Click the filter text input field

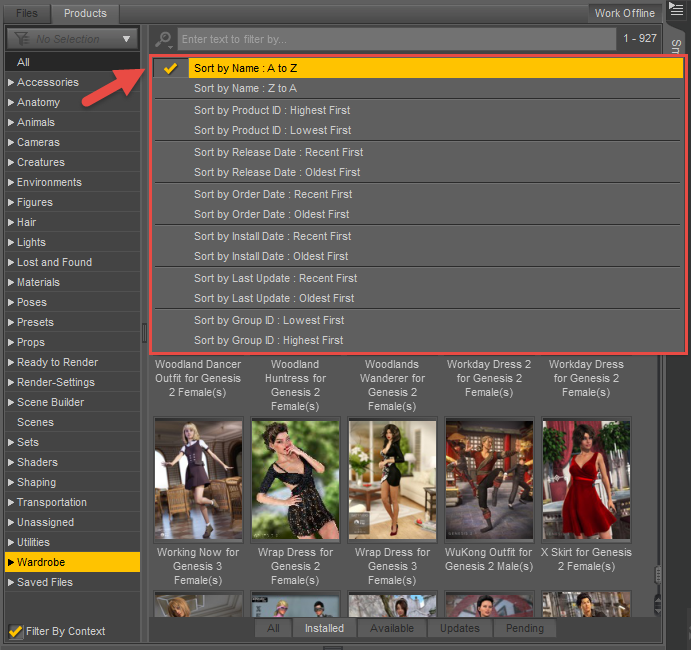396,39
